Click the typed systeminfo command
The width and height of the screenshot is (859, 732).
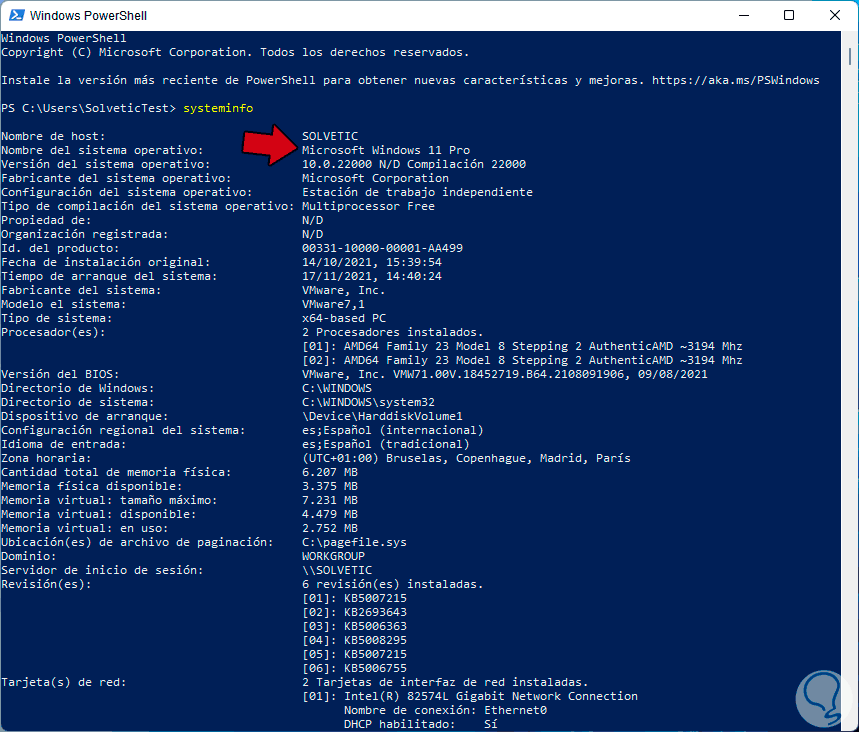pyautogui.click(x=218, y=108)
